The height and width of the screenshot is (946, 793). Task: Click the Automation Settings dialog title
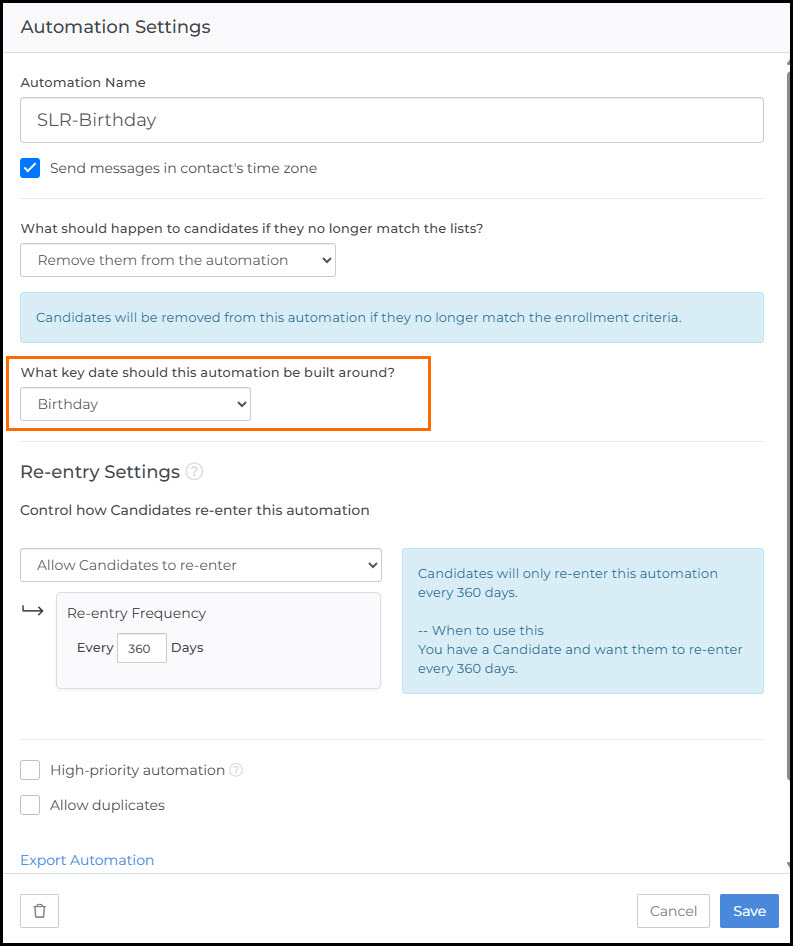[115, 27]
